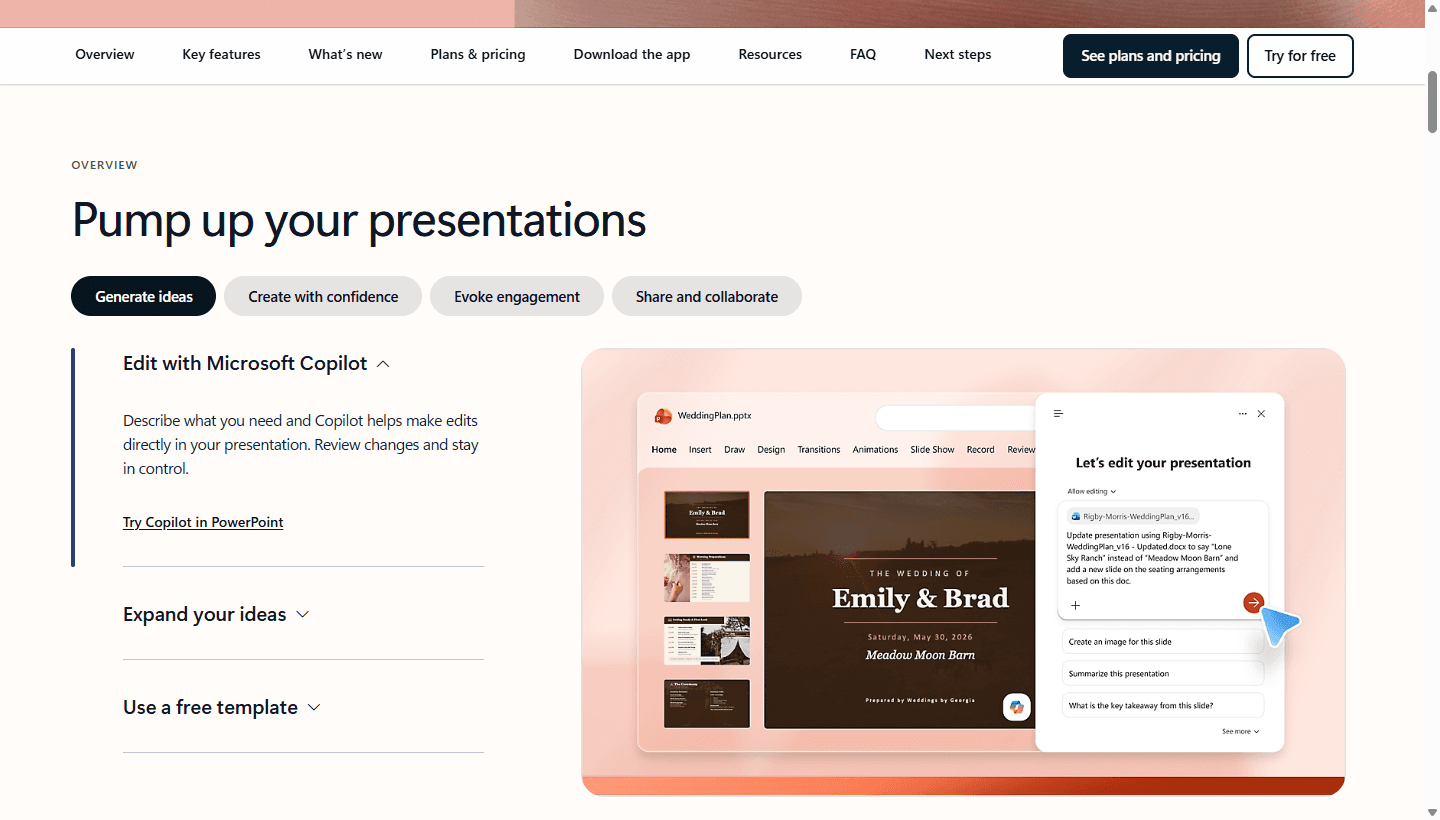Select the third slide thumbnail
The width and height of the screenshot is (1440, 820).
click(x=707, y=641)
